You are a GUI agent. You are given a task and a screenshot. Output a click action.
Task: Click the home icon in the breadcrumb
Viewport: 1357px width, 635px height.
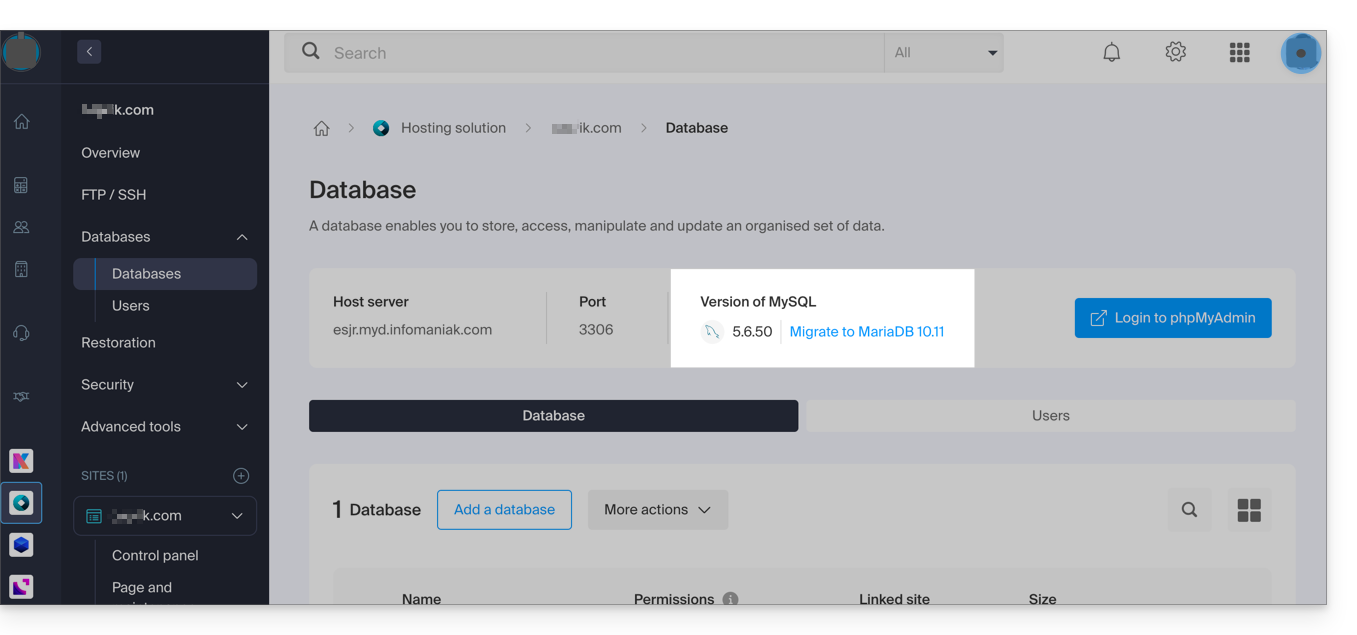tap(321, 128)
